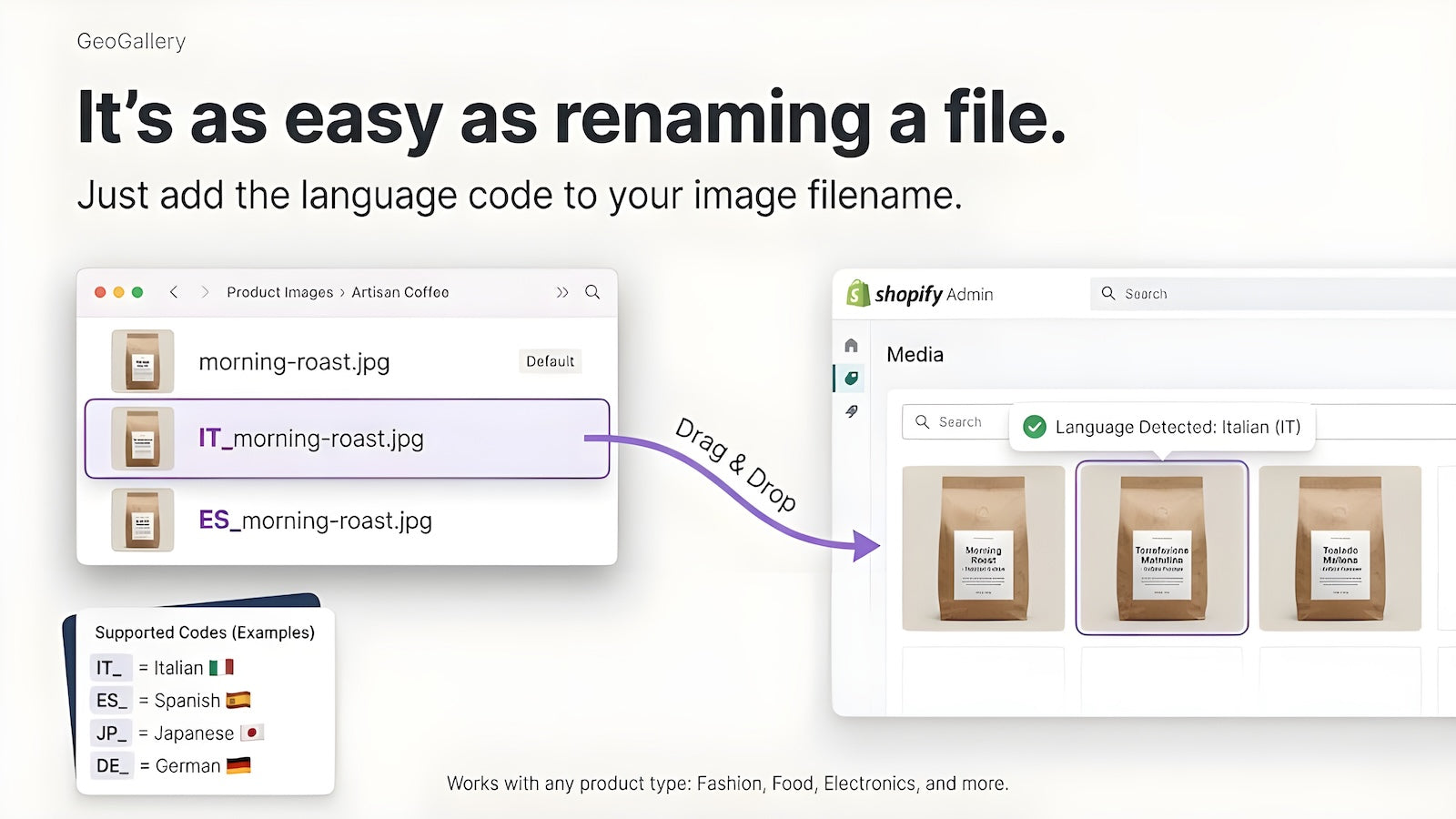The width and height of the screenshot is (1456, 819).
Task: Select the ES_morning-roast.jpg file name
Action: pyautogui.click(x=315, y=521)
